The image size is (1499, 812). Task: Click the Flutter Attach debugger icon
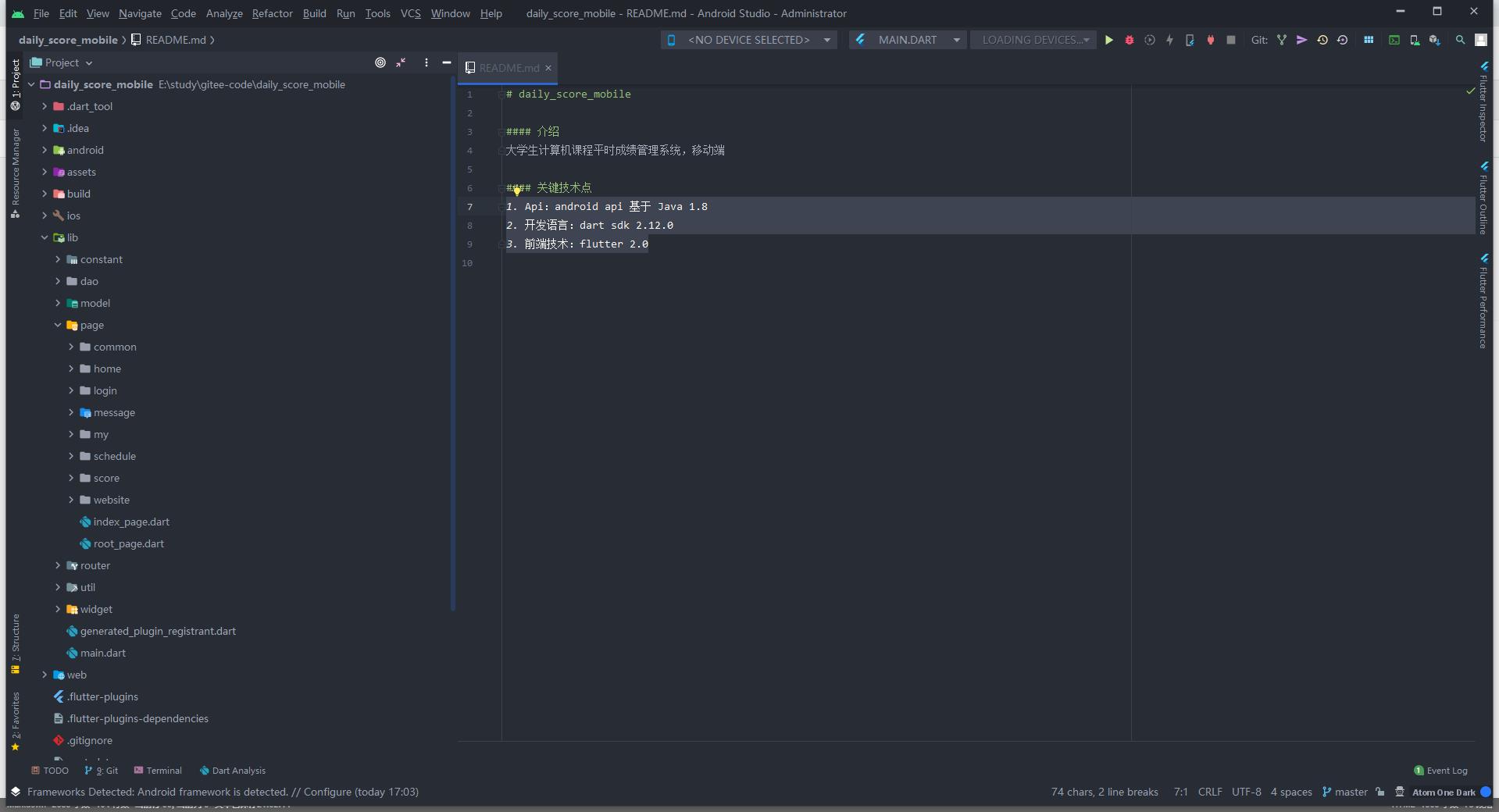[x=1190, y=40]
